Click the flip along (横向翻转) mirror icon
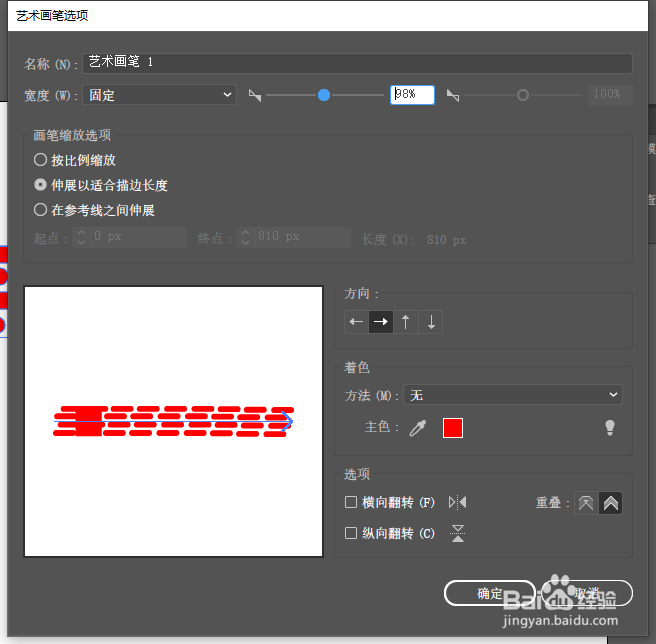This screenshot has width=656, height=644. click(x=458, y=502)
